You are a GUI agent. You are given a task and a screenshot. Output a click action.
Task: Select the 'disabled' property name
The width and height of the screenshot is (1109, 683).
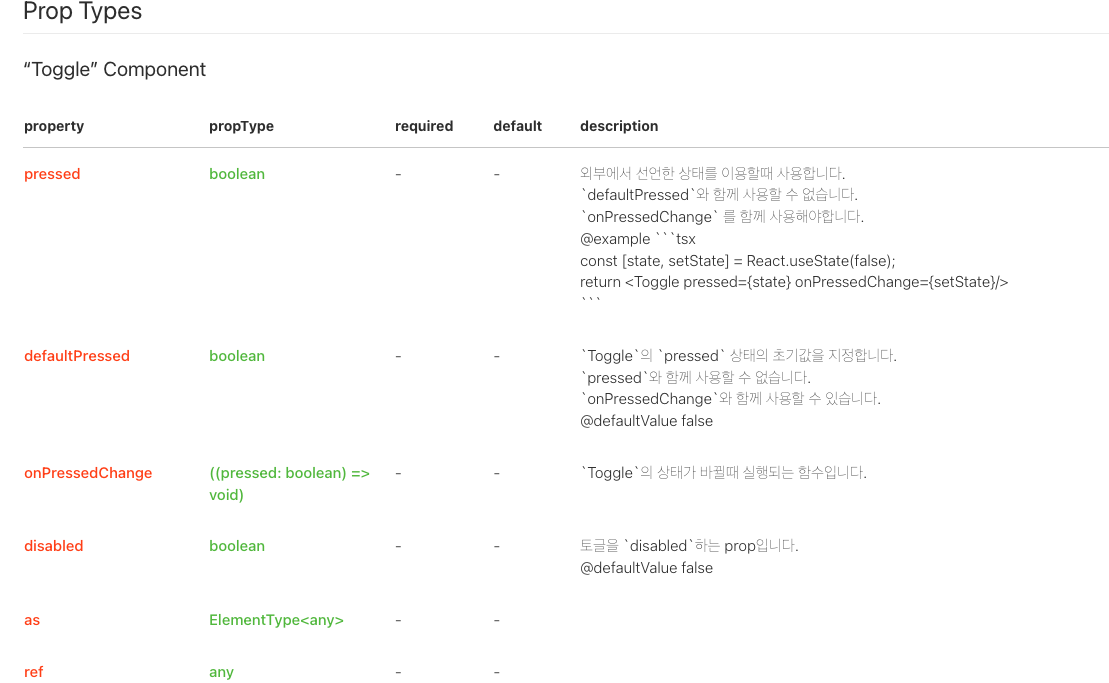(53, 546)
